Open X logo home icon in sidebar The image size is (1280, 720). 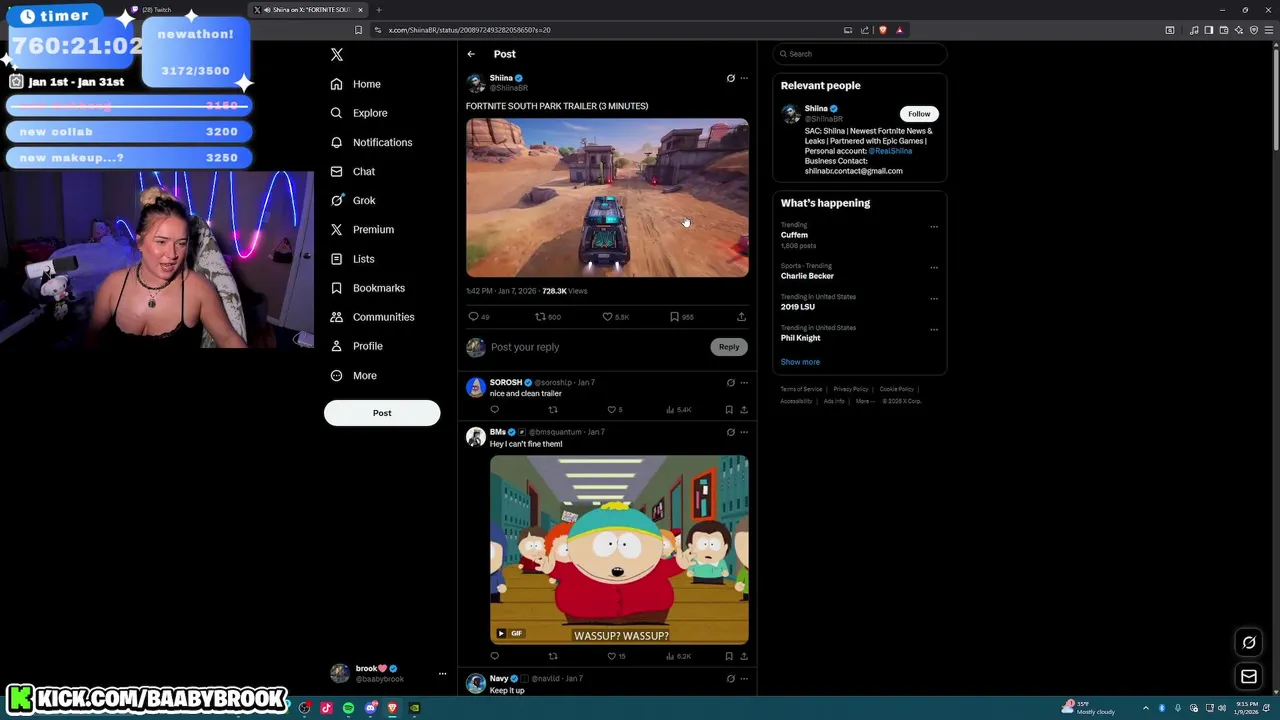click(x=337, y=55)
